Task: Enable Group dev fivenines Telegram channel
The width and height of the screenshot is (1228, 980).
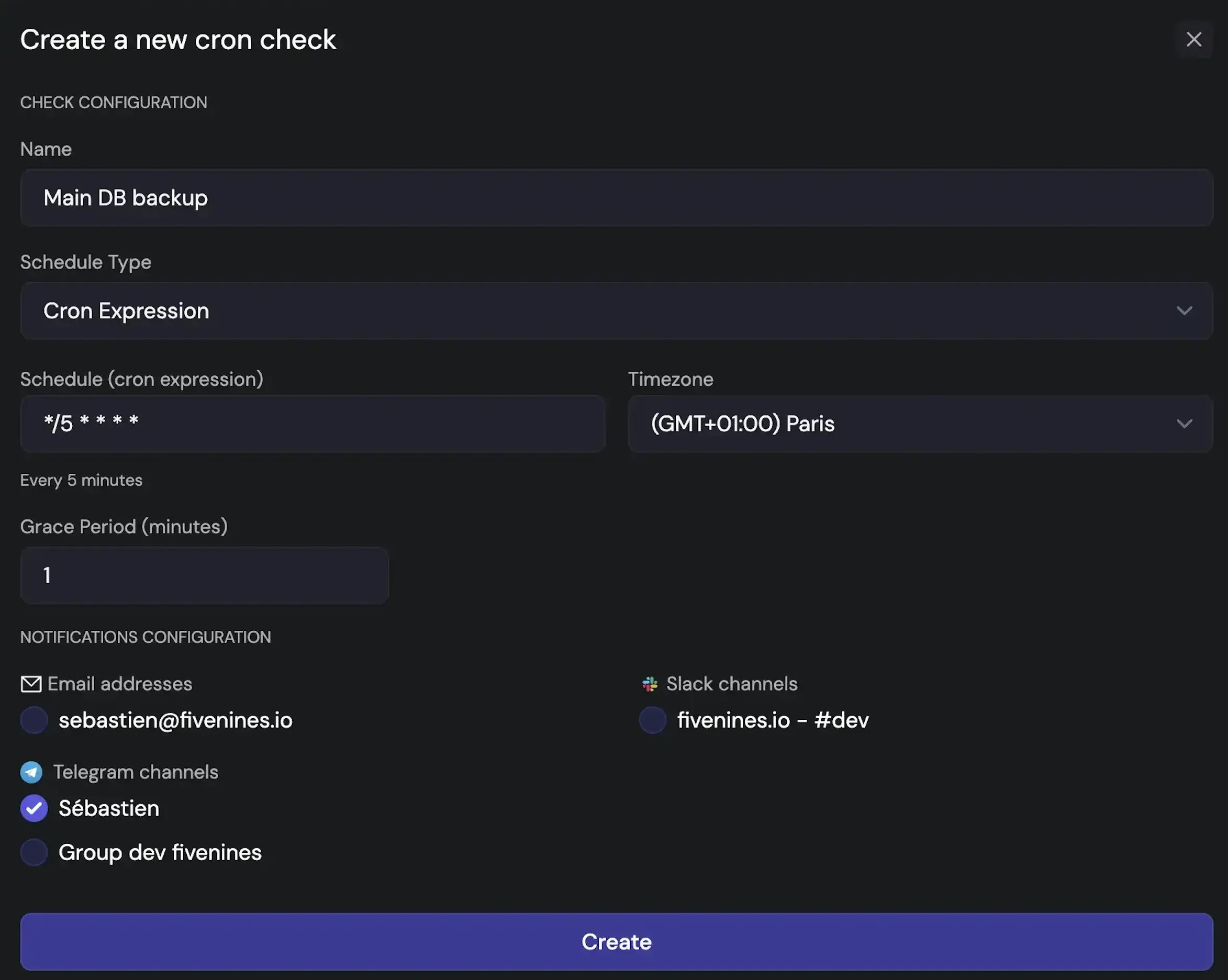Action: click(34, 852)
